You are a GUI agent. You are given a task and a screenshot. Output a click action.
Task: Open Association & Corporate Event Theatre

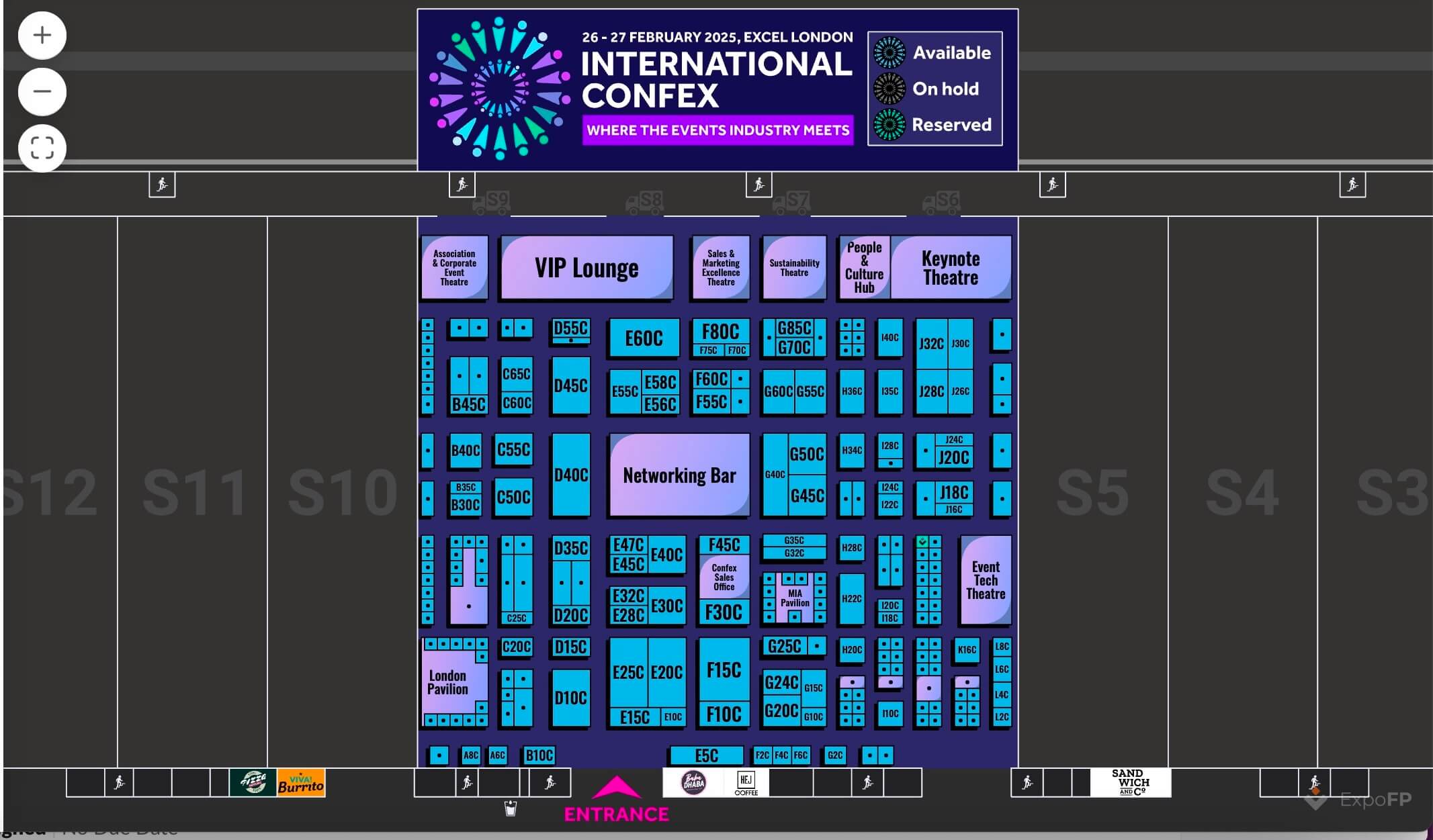(x=454, y=267)
